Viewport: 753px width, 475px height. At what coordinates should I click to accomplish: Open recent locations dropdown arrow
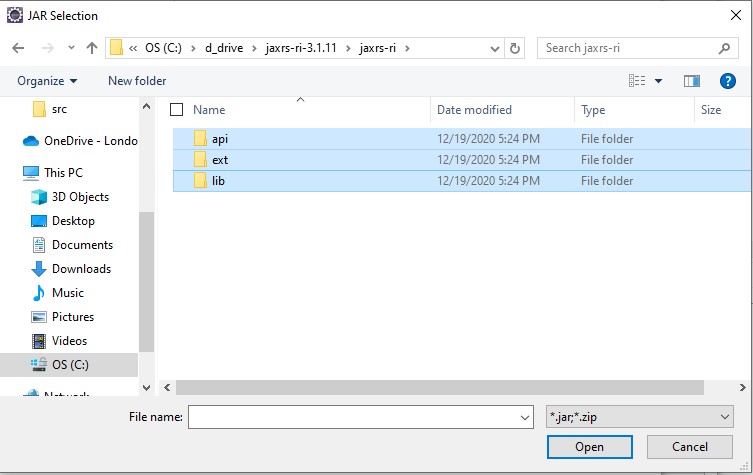pos(71,48)
